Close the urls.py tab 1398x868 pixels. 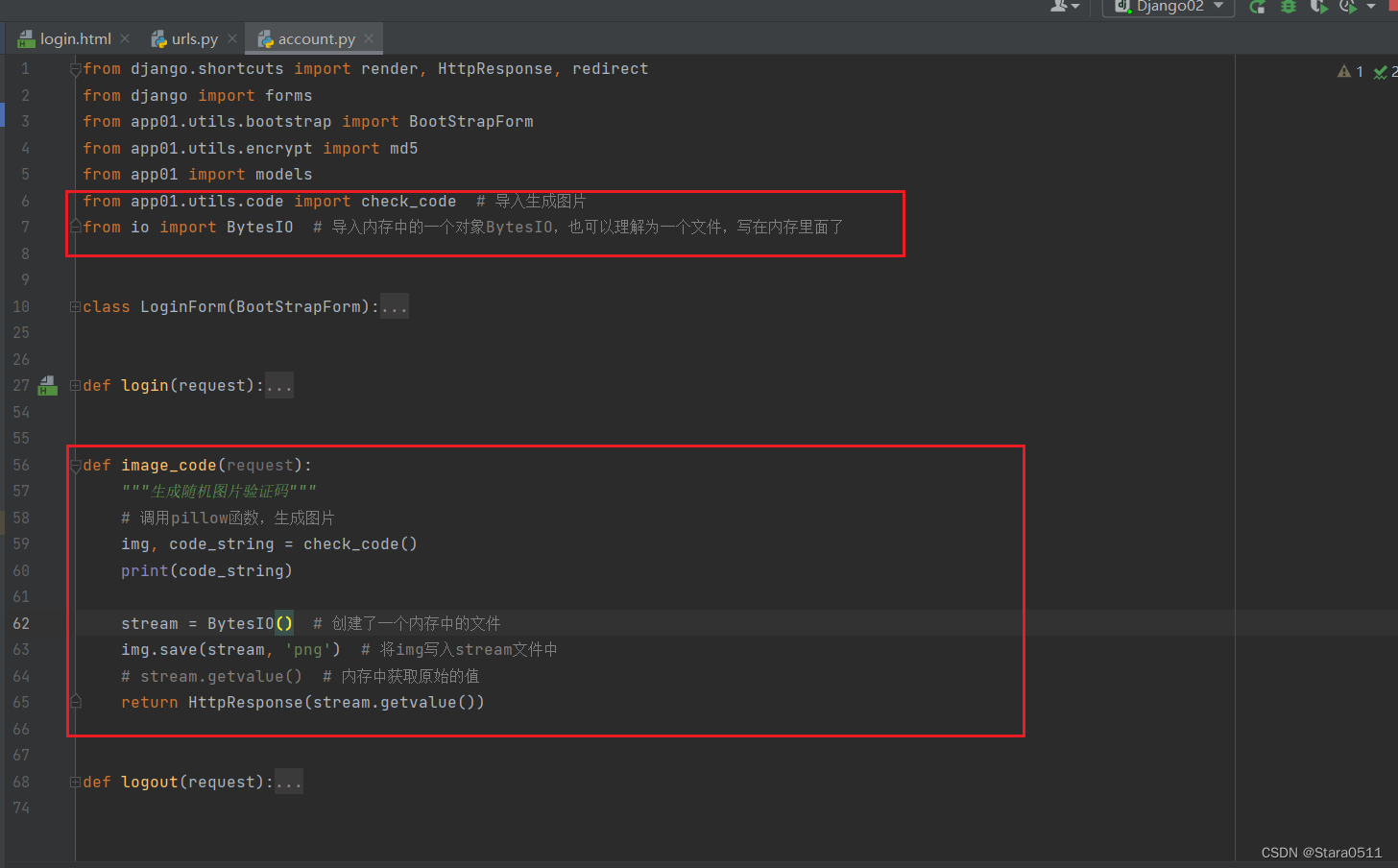tap(232, 38)
